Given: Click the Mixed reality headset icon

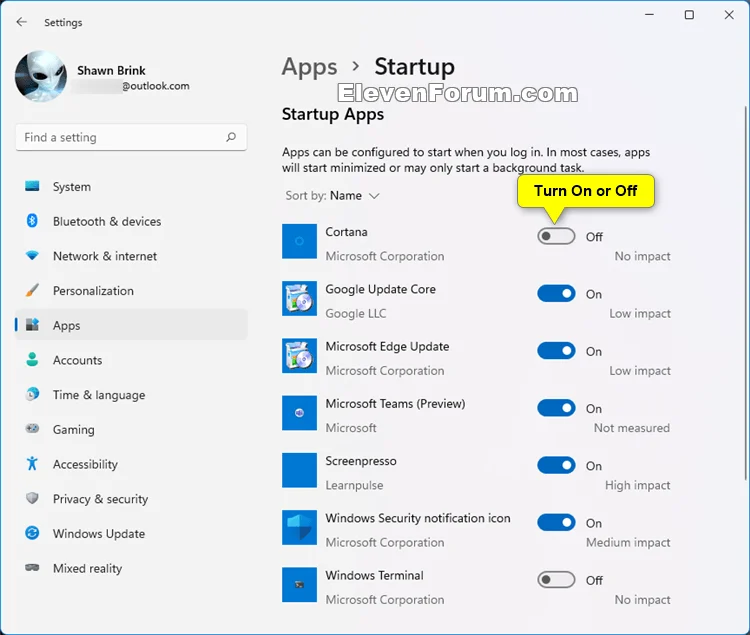Looking at the screenshot, I should pos(32,568).
